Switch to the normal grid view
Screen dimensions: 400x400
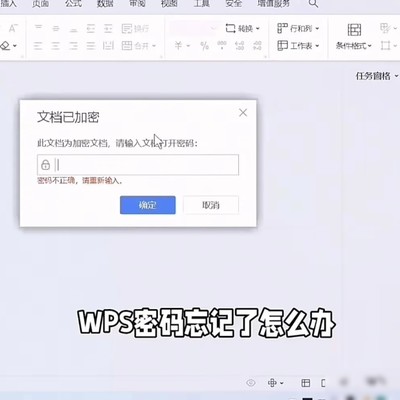pyautogui.click(x=306, y=383)
